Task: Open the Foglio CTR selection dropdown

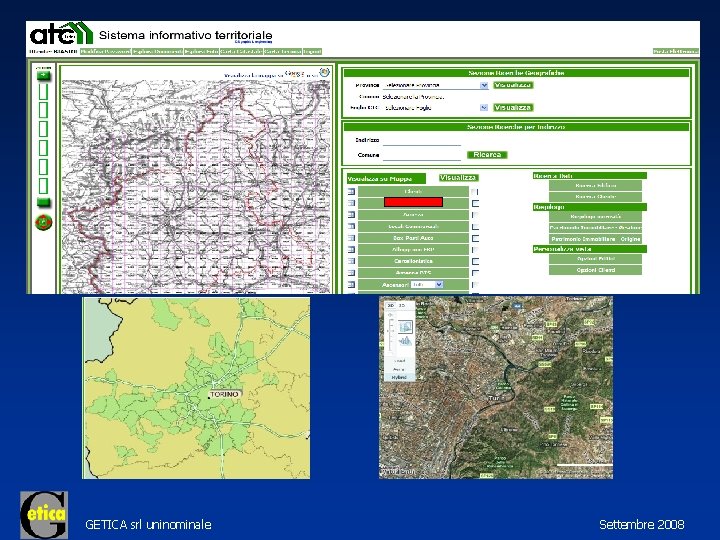Action: tap(435, 108)
